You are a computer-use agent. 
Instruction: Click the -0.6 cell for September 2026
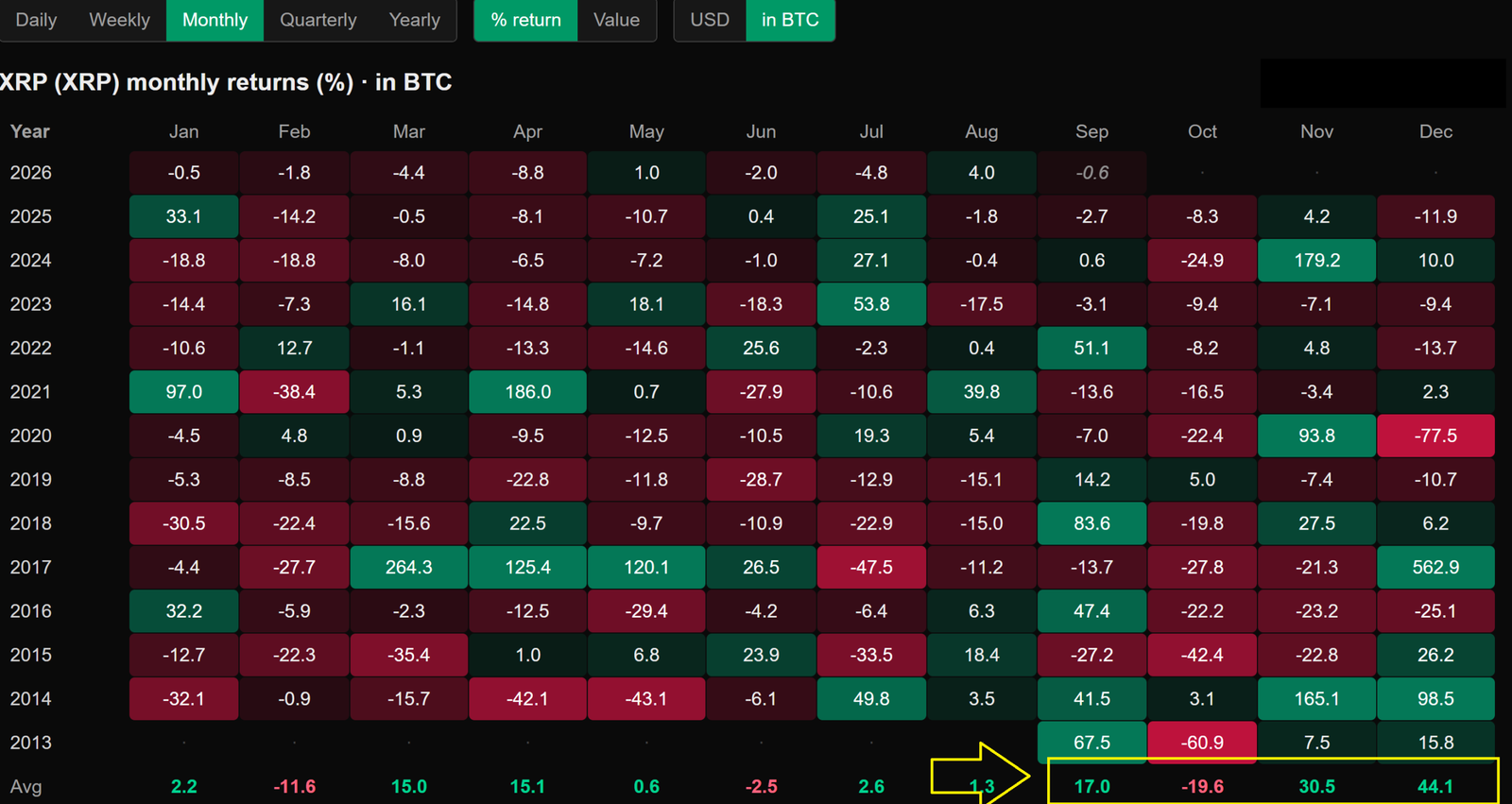[x=1091, y=173]
